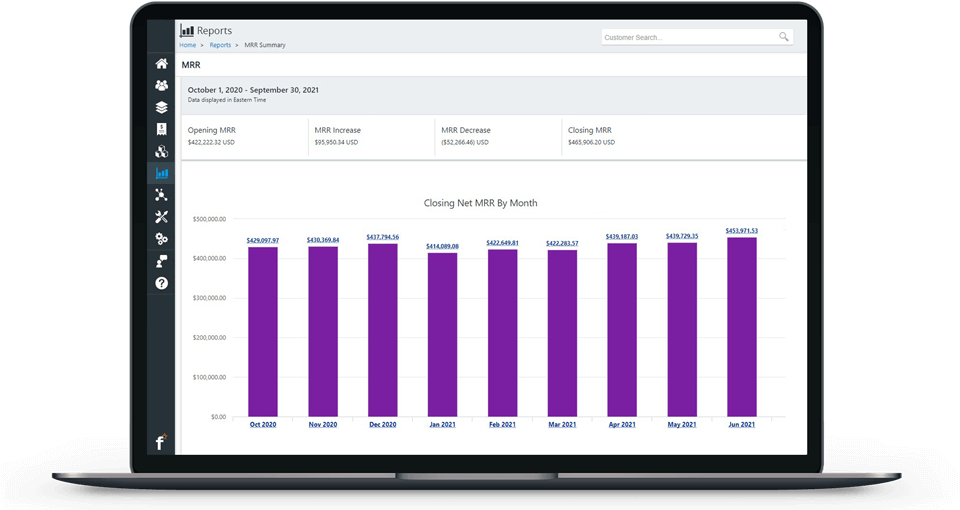This screenshot has height=510, width=960.
Task: Click inside the Customer Search field
Action: 688,37
